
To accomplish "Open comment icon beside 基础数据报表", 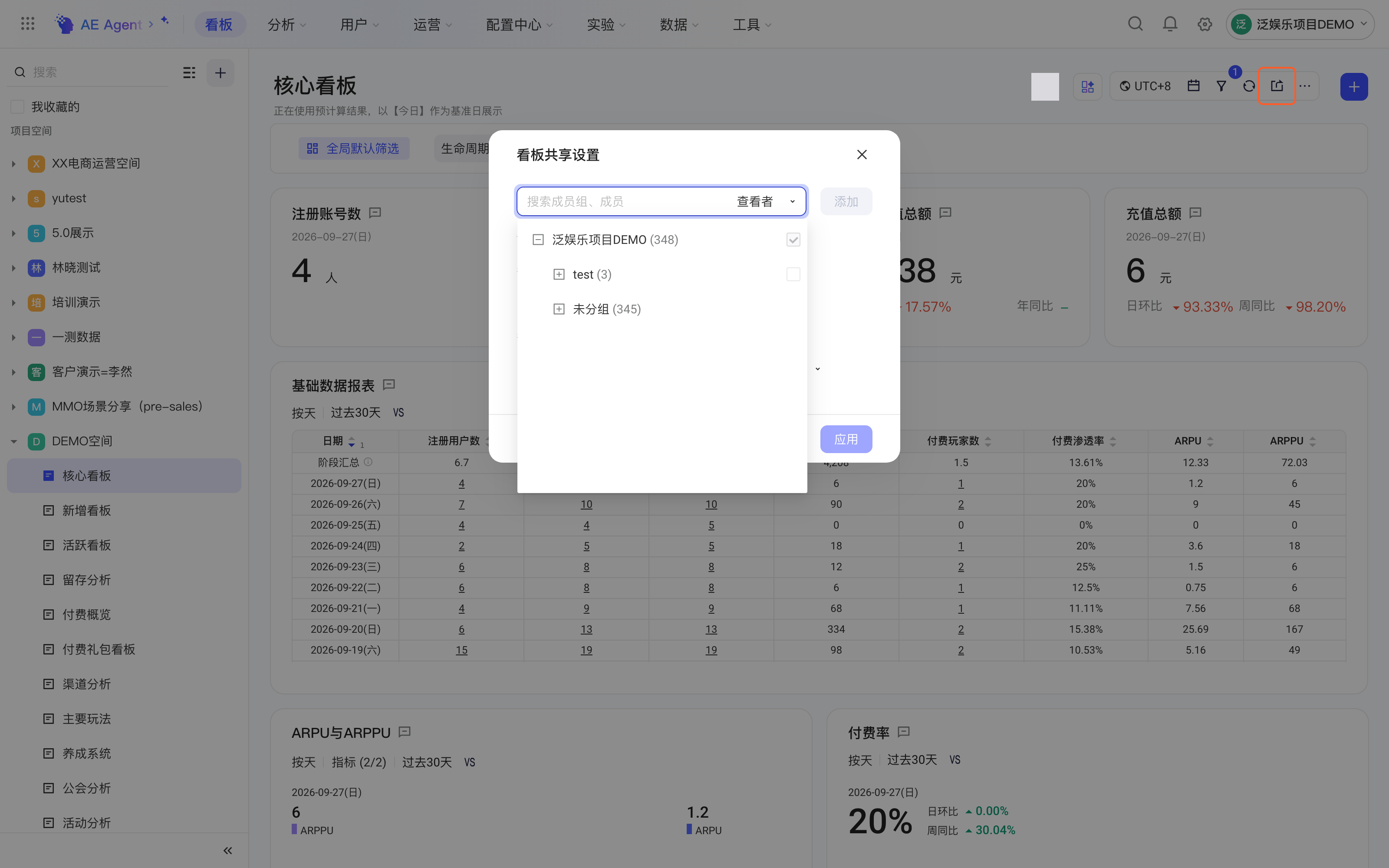I will coord(389,385).
